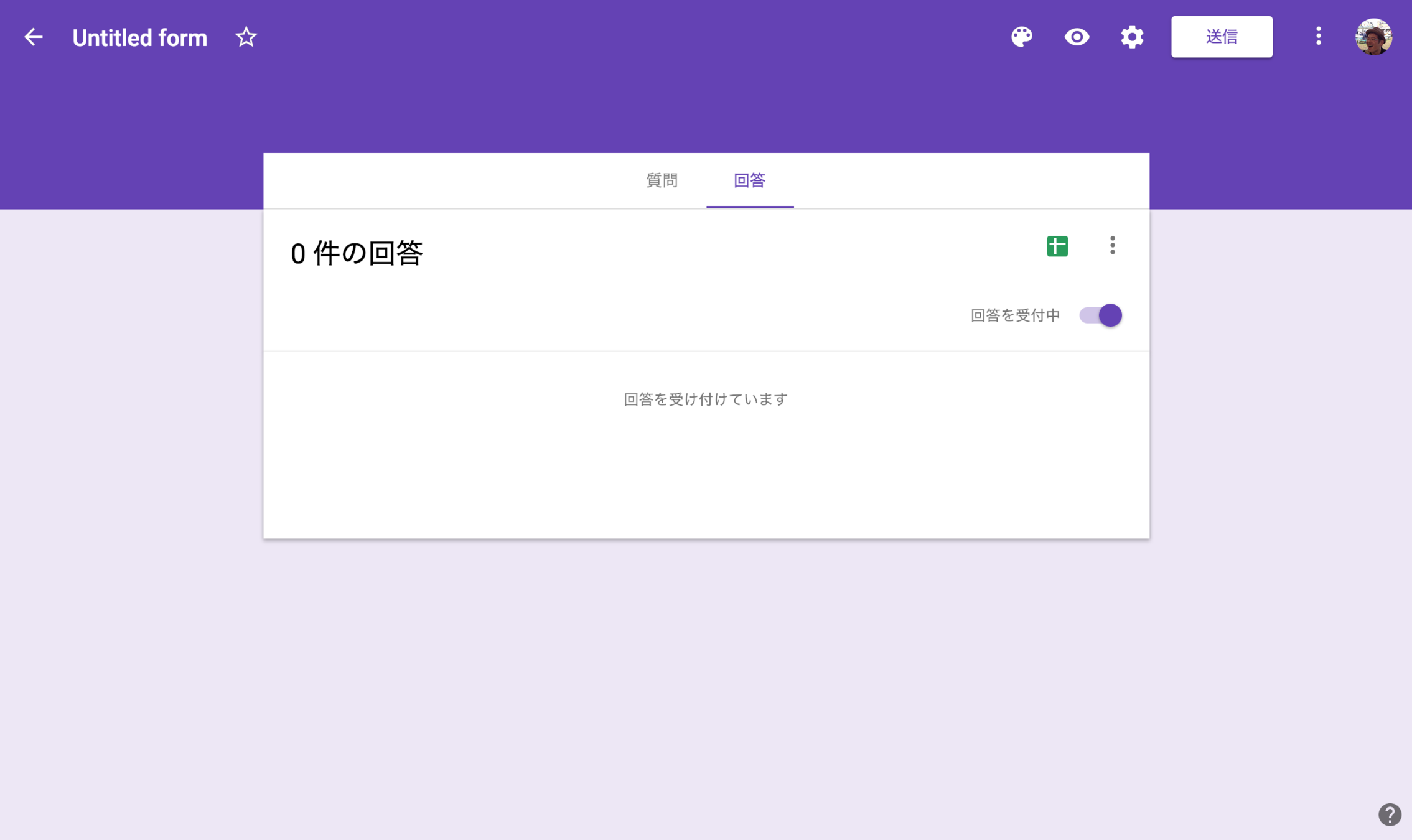Viewport: 1412px width, 840px height.
Task: Click the 0 件の回答 response count heading
Action: (357, 253)
